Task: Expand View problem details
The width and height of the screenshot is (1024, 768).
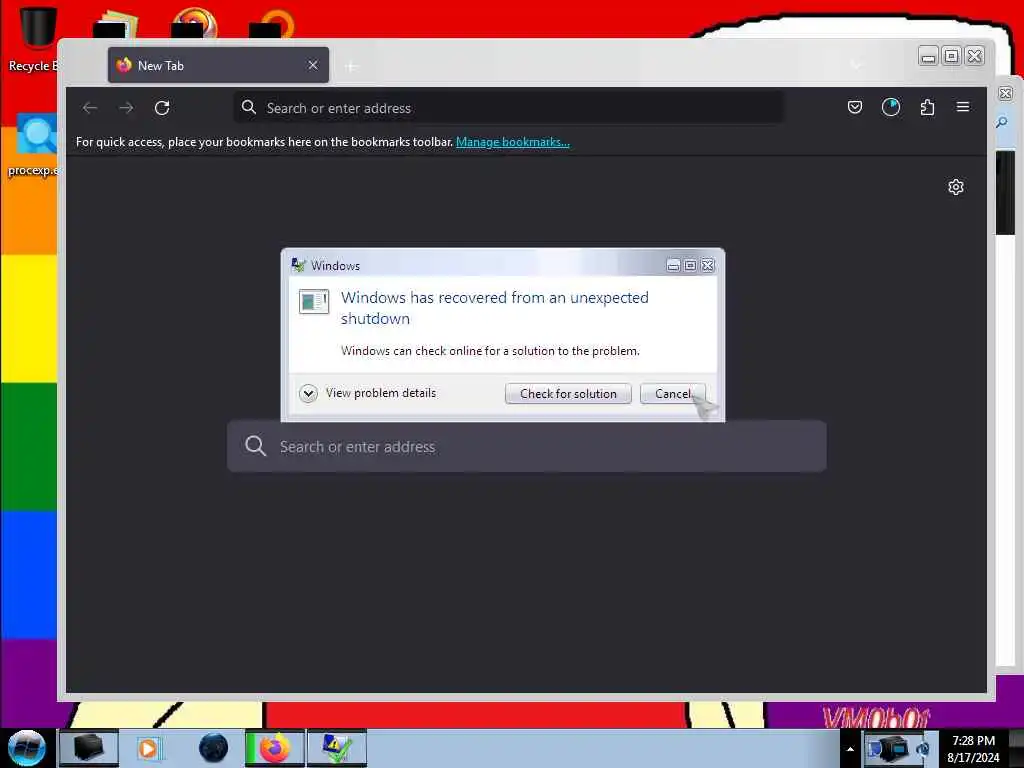Action: (x=368, y=393)
